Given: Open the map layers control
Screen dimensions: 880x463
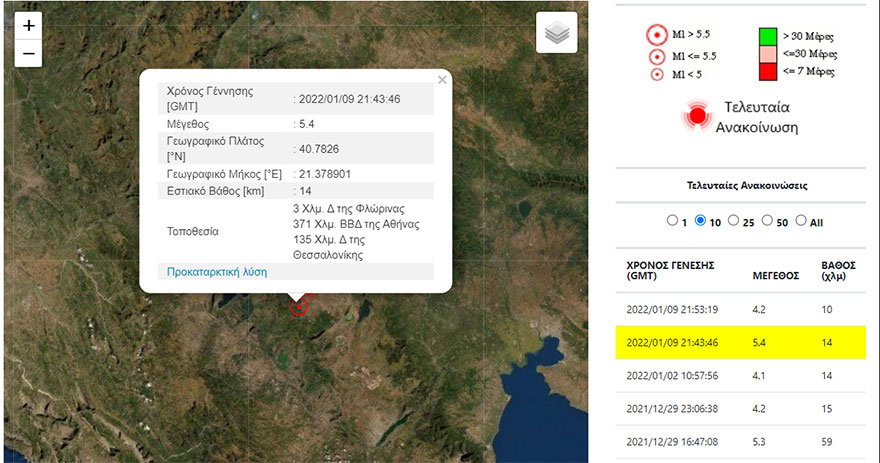Looking at the screenshot, I should [x=557, y=33].
